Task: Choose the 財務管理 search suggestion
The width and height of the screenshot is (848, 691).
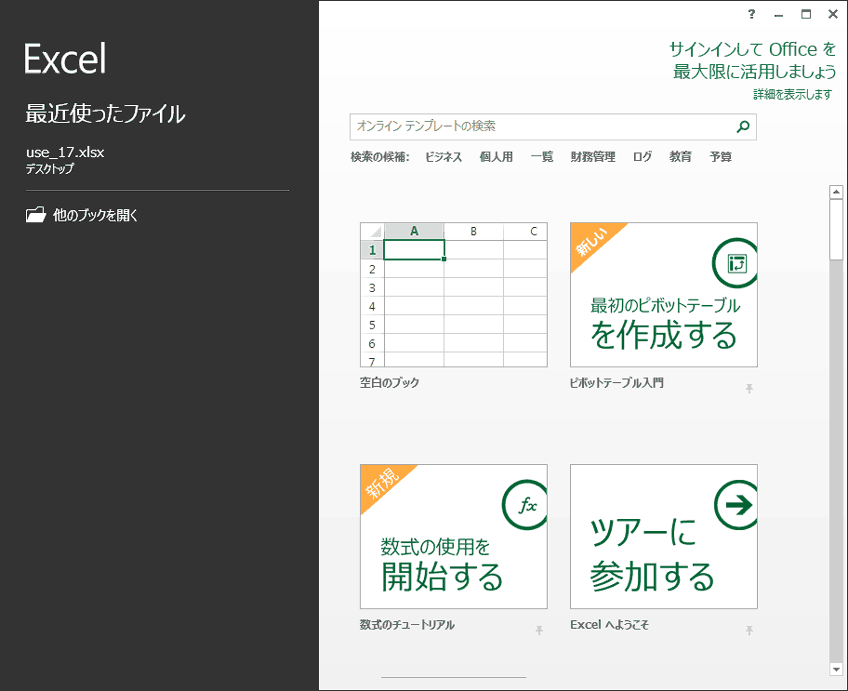Action: 593,157
